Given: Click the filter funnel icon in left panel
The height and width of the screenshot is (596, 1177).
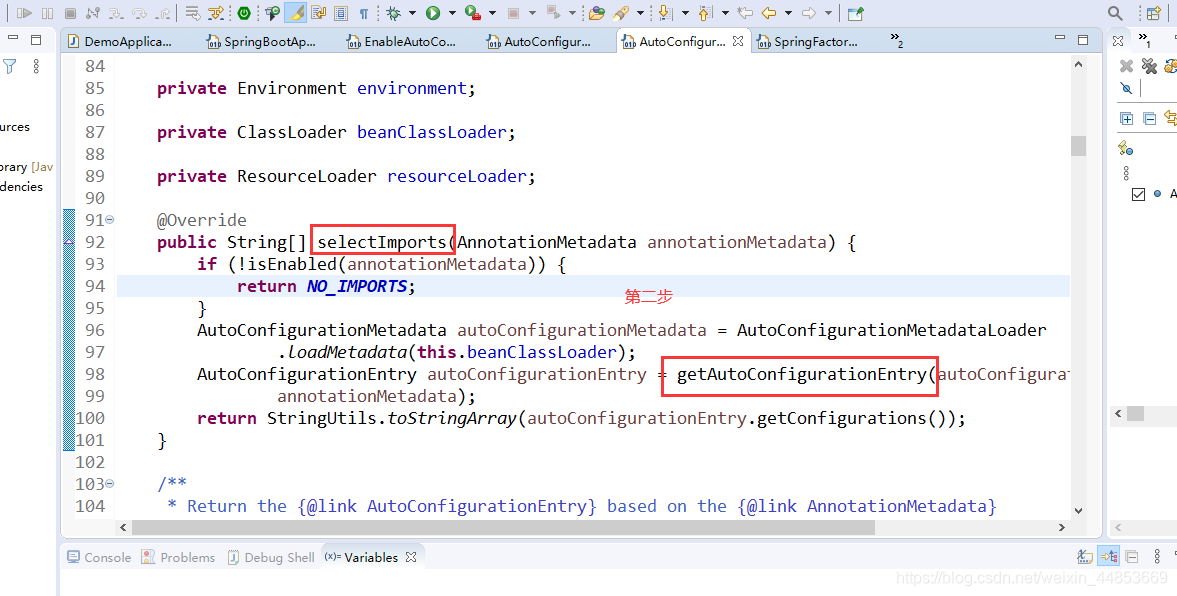Looking at the screenshot, I should pyautogui.click(x=10, y=66).
